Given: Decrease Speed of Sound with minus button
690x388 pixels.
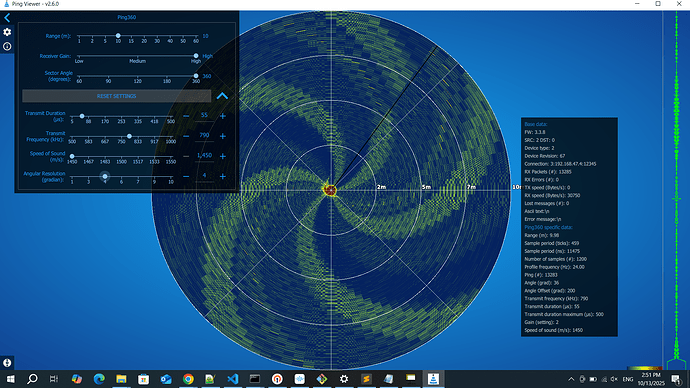Looking at the screenshot, I should (186, 156).
